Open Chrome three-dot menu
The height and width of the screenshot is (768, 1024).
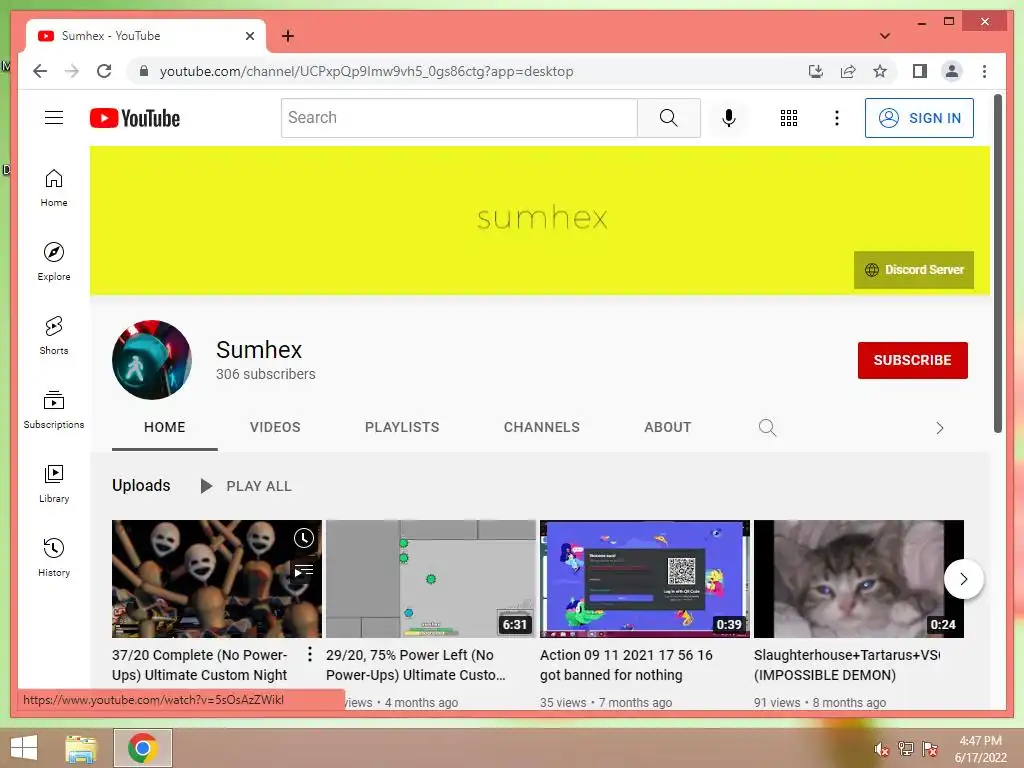(984, 71)
